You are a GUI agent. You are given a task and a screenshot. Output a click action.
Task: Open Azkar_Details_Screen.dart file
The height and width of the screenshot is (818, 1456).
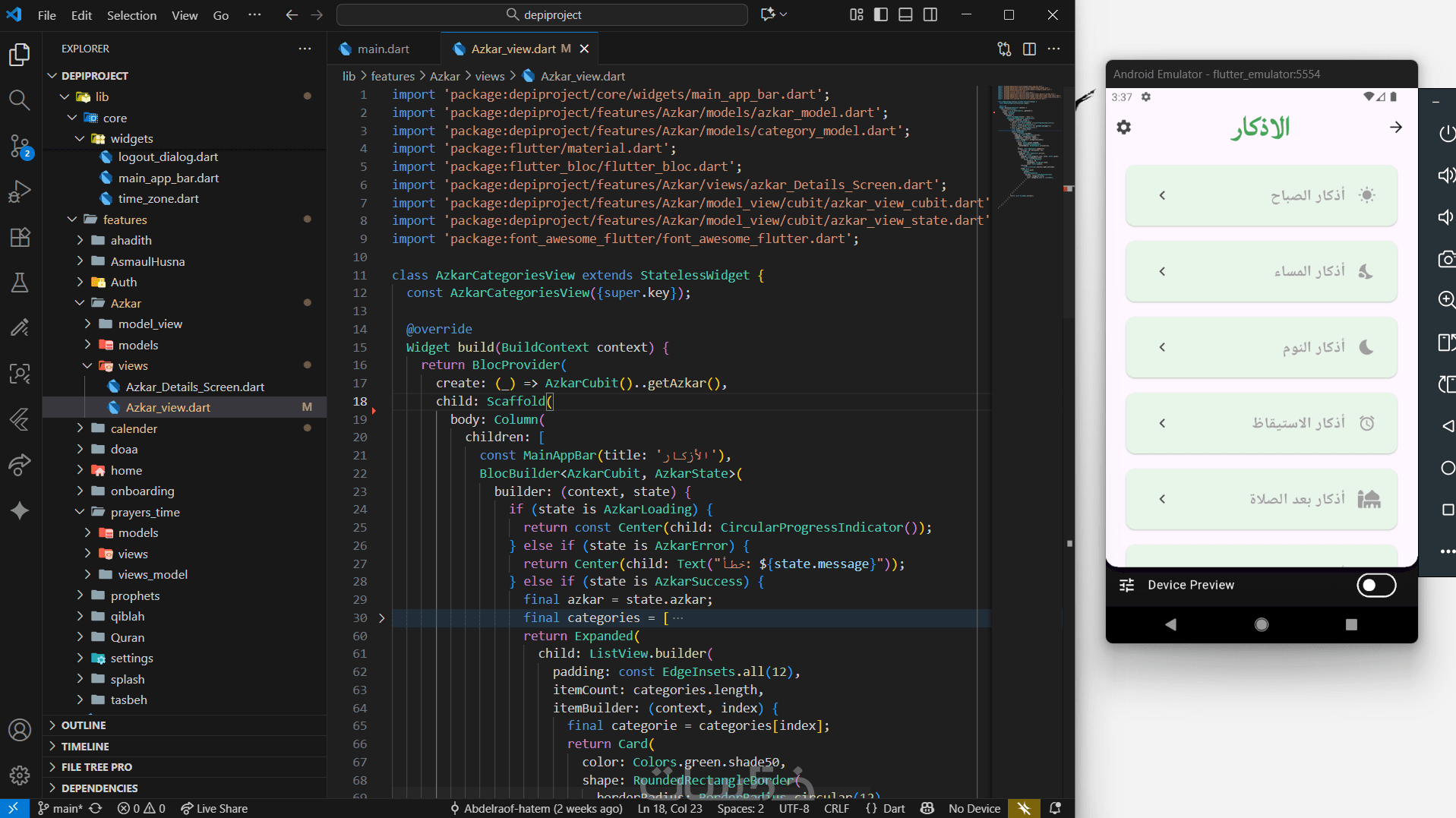click(x=195, y=387)
